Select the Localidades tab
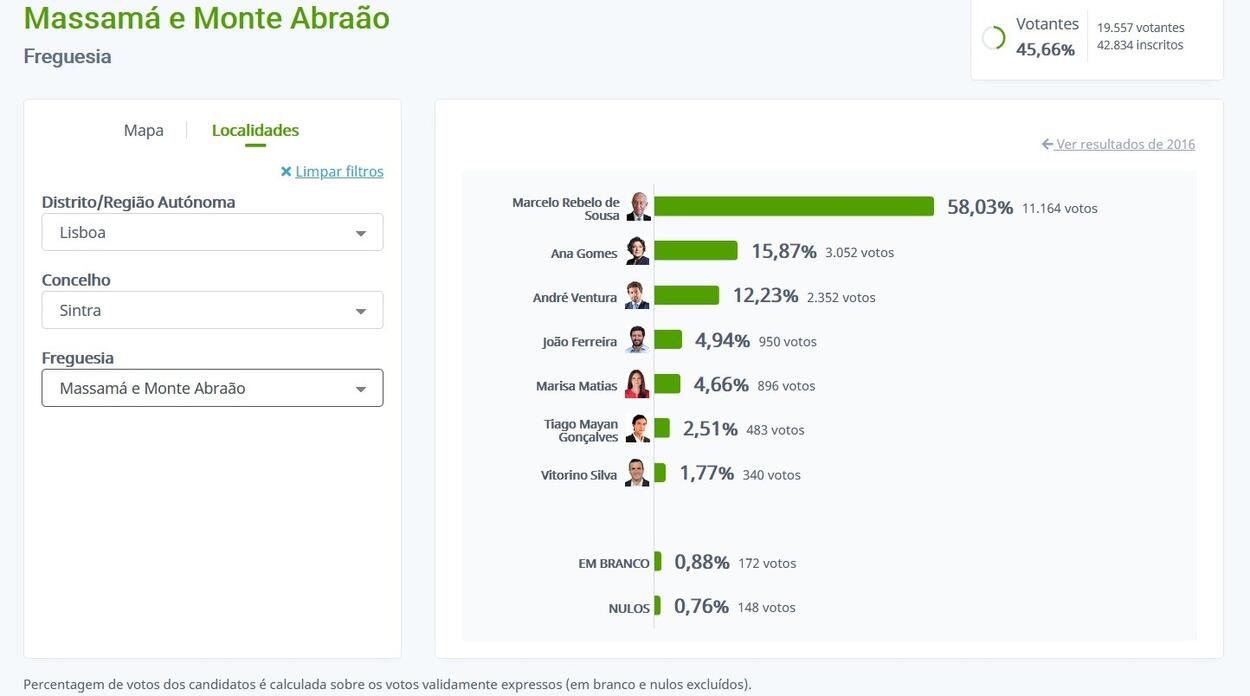This screenshot has width=1250, height=696. (x=255, y=130)
